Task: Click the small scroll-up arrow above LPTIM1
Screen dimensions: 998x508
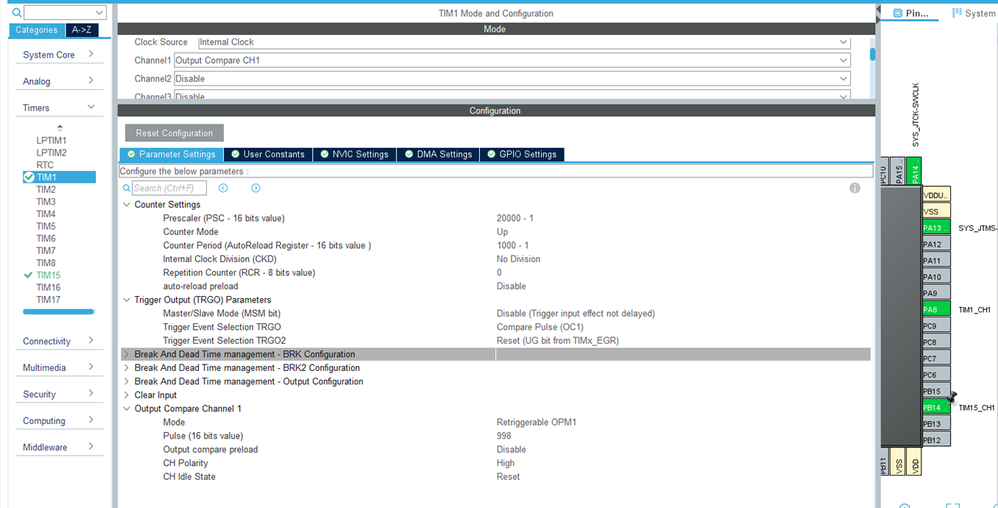Action: (60, 128)
